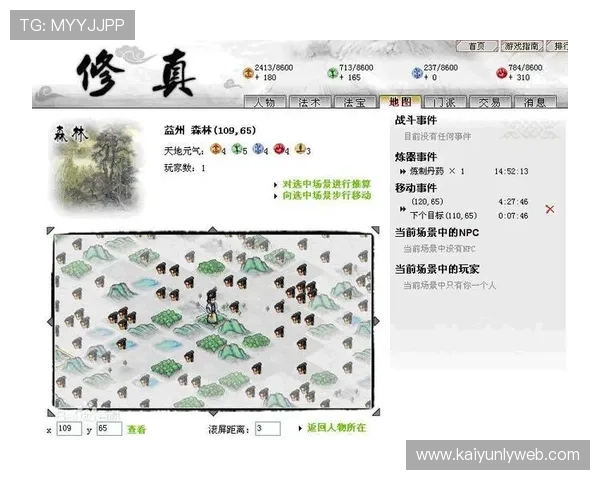Image resolution: width=600 pixels, height=480 pixels.
Task: Click the gold 天地元气 icon valued 4
Action: (216, 149)
